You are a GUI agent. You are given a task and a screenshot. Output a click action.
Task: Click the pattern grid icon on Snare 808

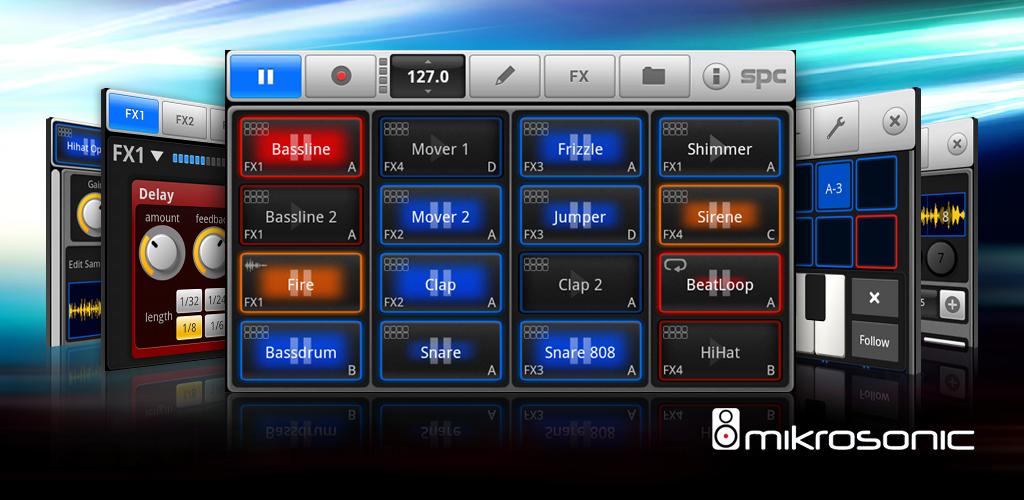(536, 332)
